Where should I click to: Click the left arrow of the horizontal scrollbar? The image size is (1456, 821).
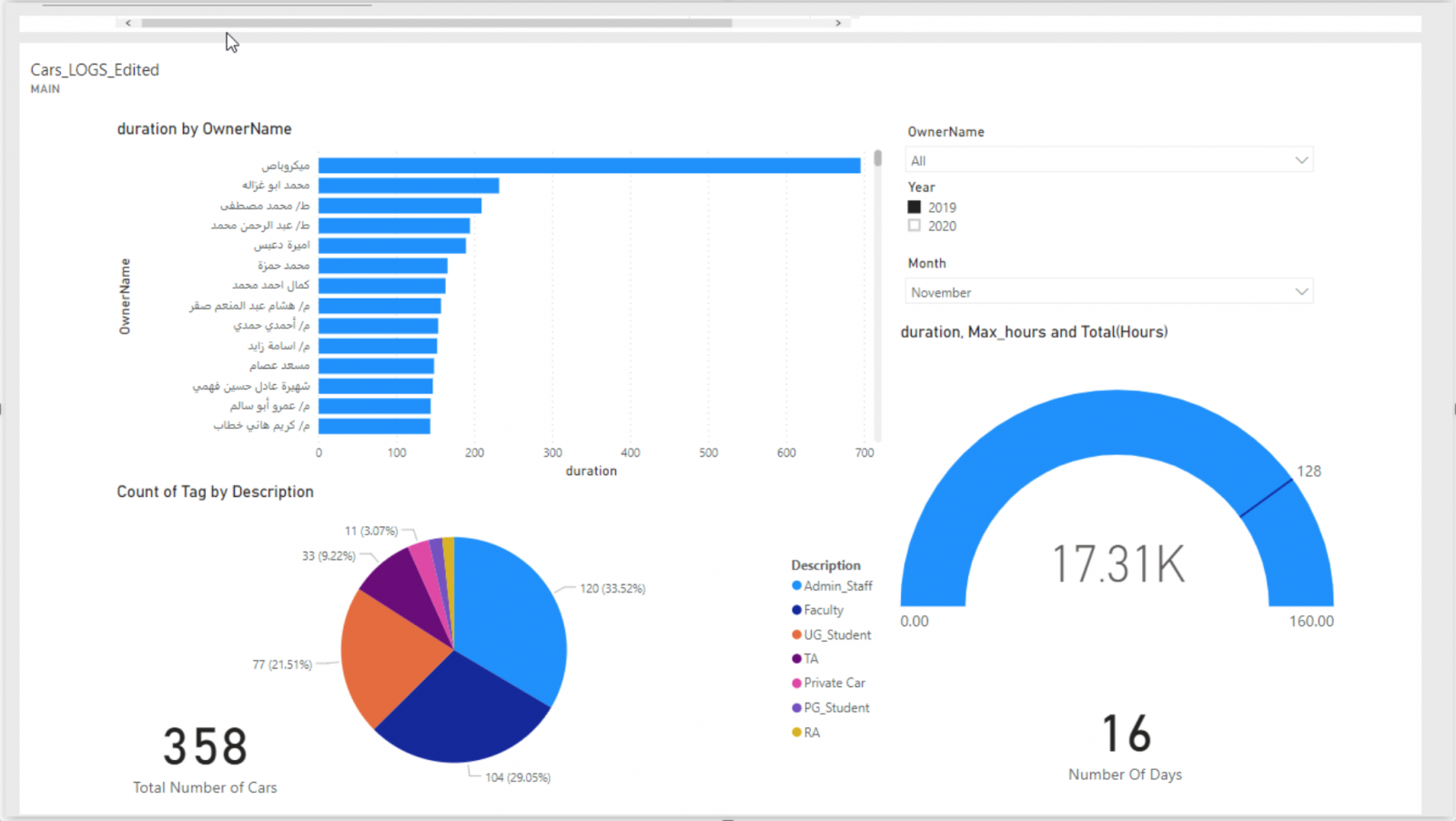(x=128, y=23)
